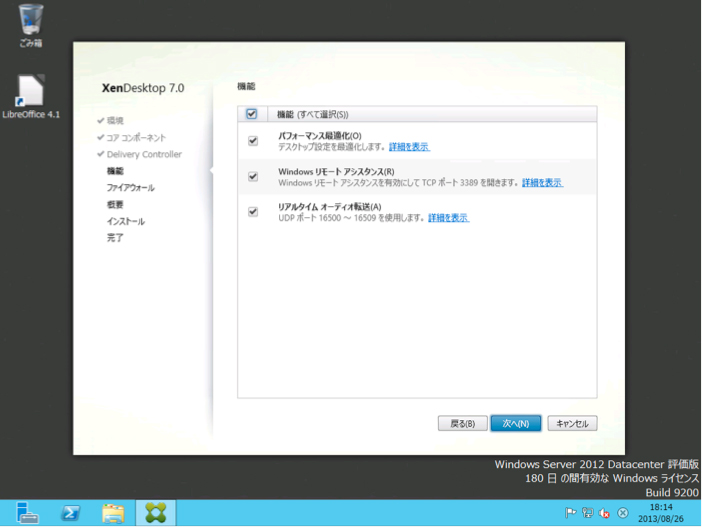Open 詳細を表示 link for パフォーマンス最適化

coord(409,147)
